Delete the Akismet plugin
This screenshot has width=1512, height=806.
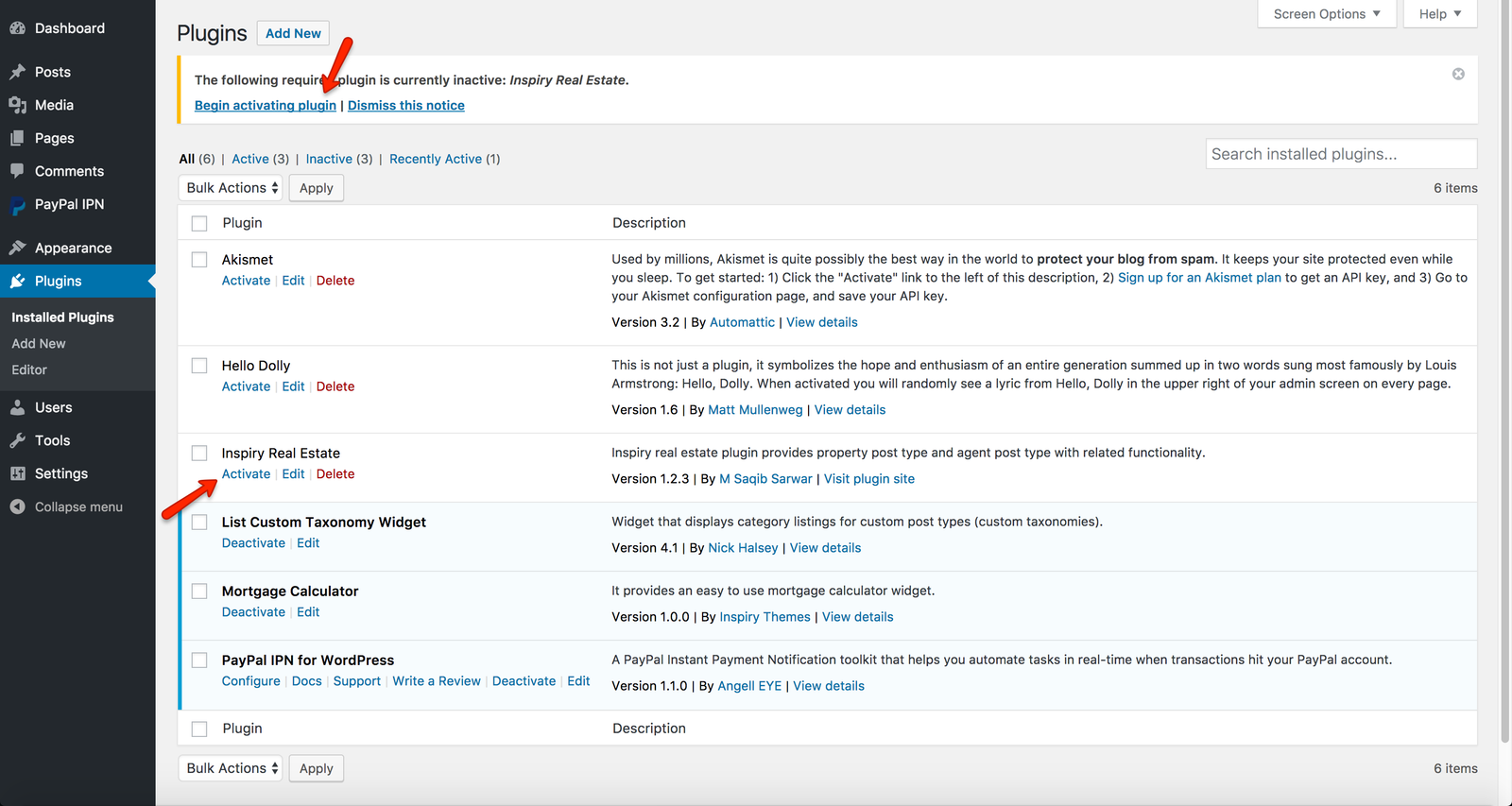coord(335,281)
